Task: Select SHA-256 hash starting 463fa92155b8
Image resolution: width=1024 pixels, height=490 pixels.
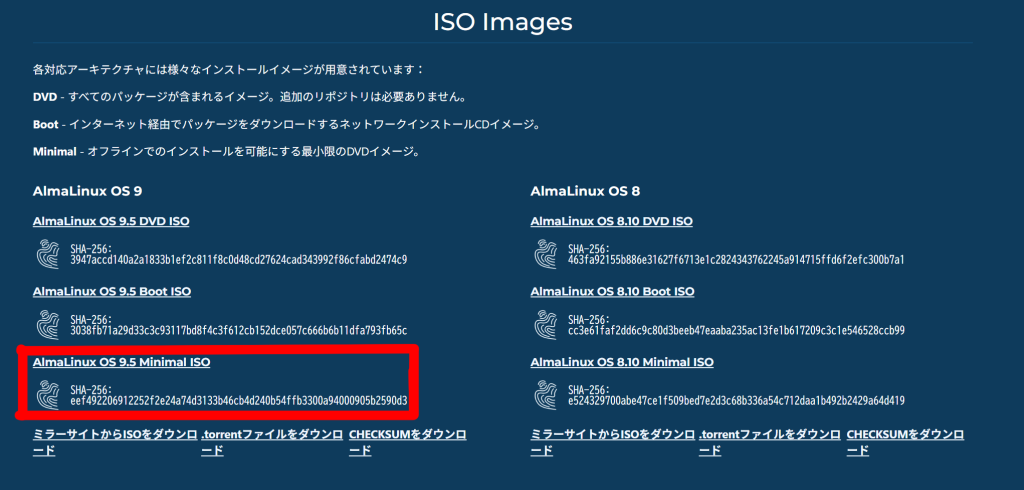Action: coord(736,260)
